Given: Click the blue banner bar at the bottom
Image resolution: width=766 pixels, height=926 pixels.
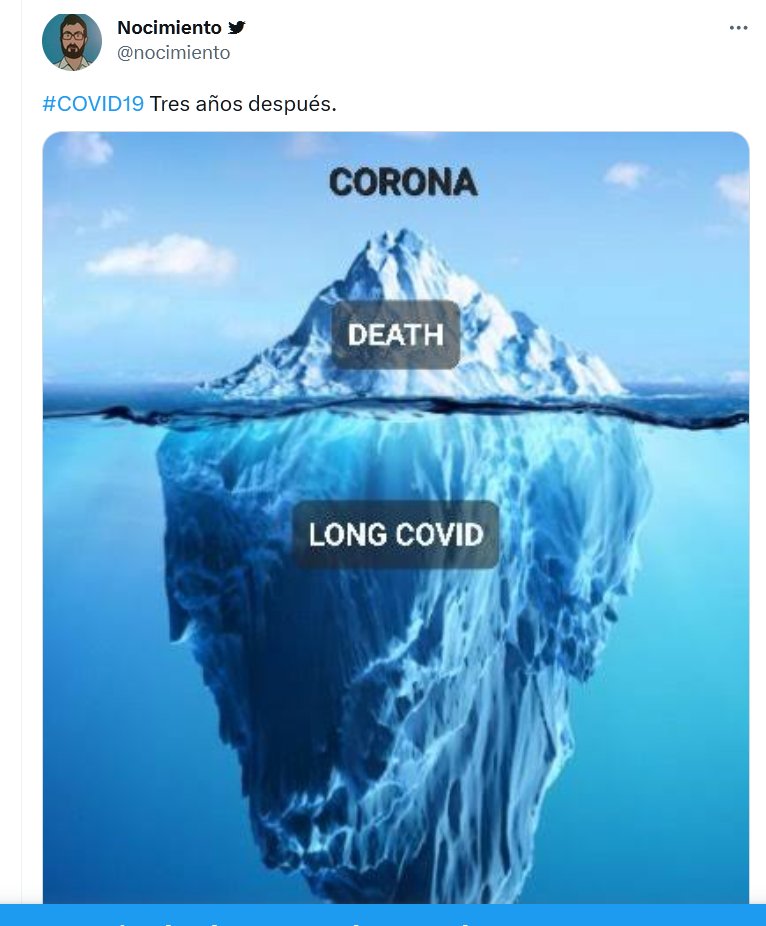Looking at the screenshot, I should pyautogui.click(x=383, y=915).
